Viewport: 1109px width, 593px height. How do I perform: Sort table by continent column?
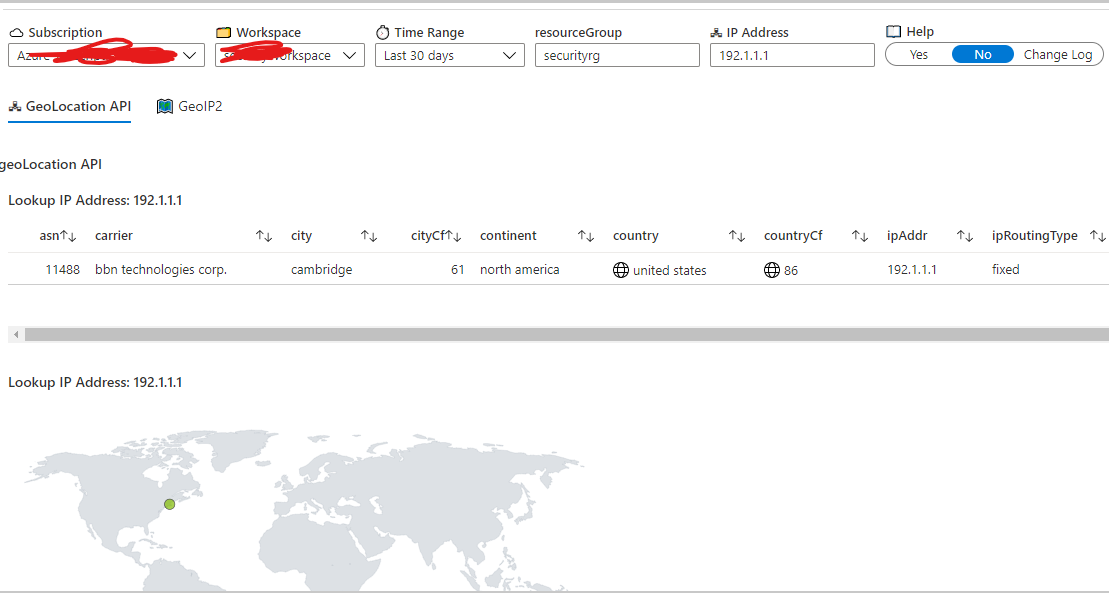point(586,236)
